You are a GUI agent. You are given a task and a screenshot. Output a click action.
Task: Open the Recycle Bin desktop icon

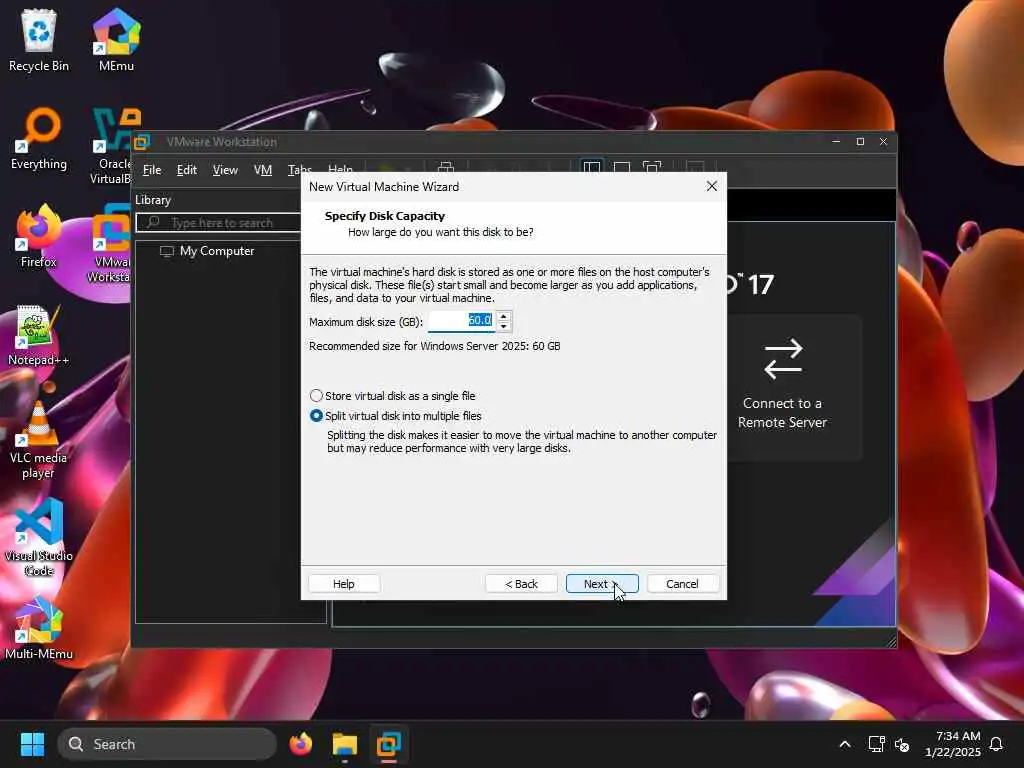point(39,40)
